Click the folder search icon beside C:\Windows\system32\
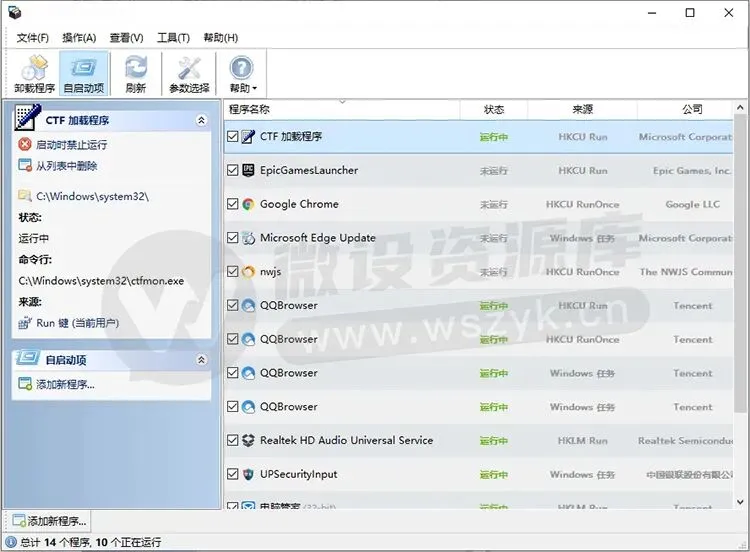Viewport: 750px width, 552px height. [25, 196]
